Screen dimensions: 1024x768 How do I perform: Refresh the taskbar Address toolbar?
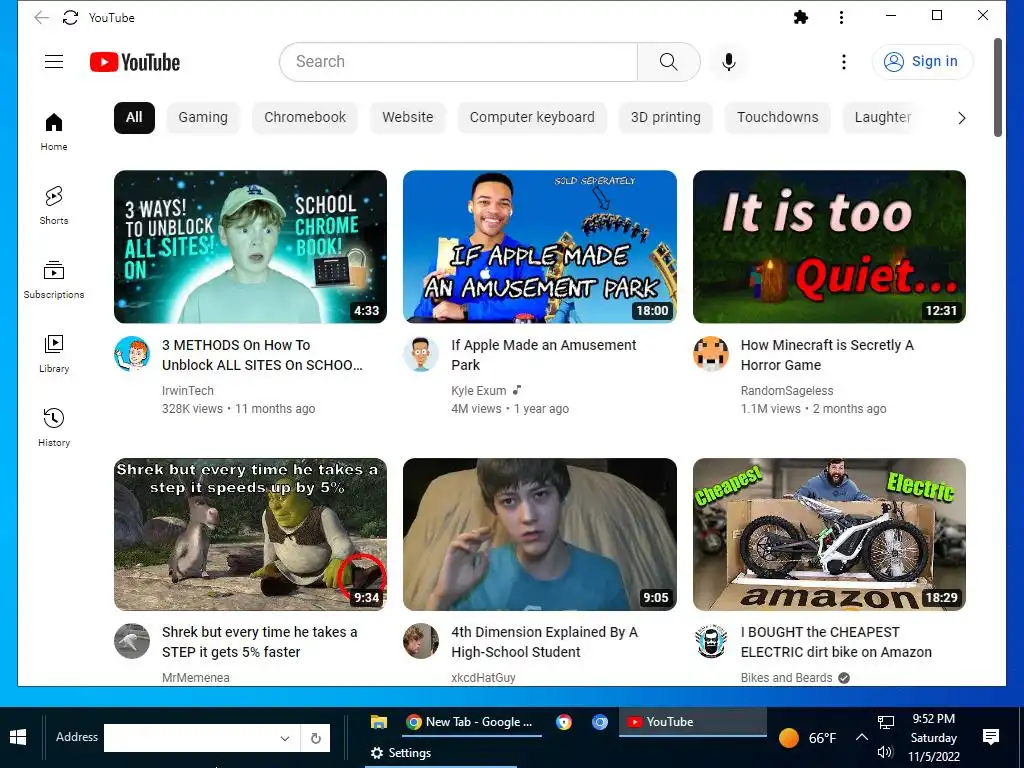315,738
